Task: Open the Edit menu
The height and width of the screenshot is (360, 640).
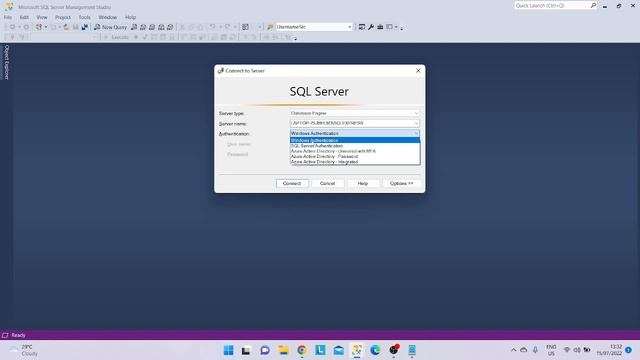Action: click(x=24, y=17)
